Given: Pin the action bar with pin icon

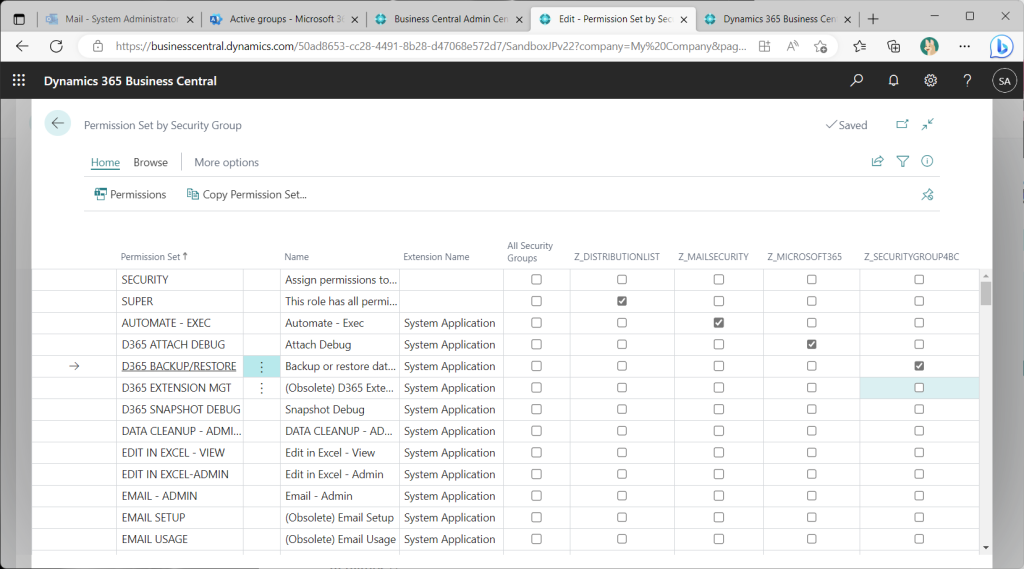Looking at the screenshot, I should coord(927,195).
